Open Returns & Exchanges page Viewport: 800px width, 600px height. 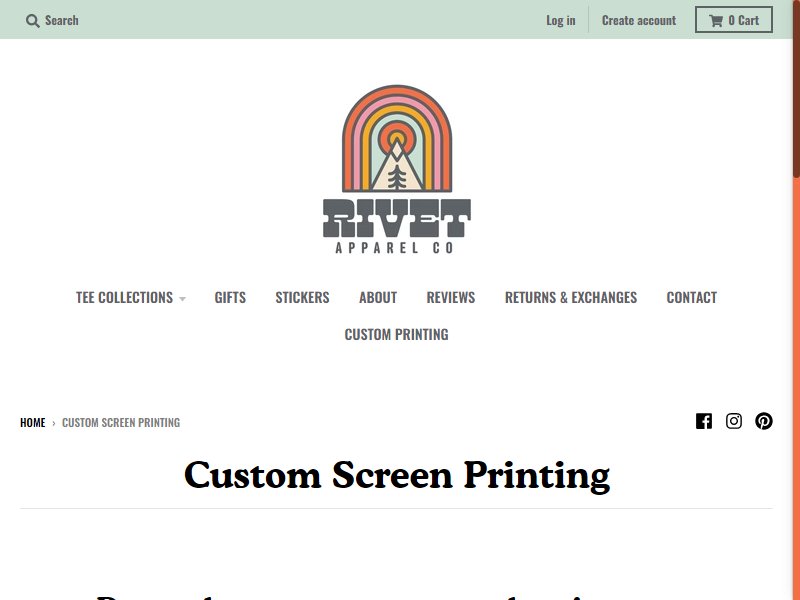tap(571, 297)
